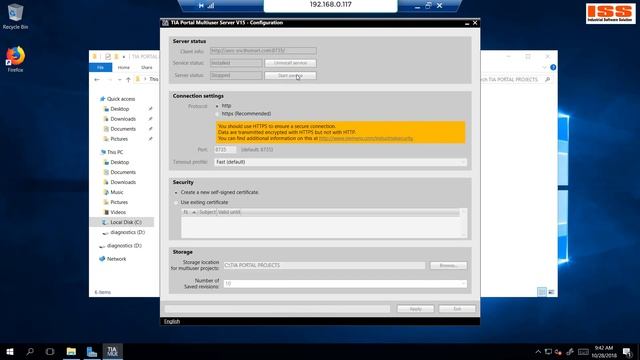Click the Explorer Back arrow

tap(97, 80)
